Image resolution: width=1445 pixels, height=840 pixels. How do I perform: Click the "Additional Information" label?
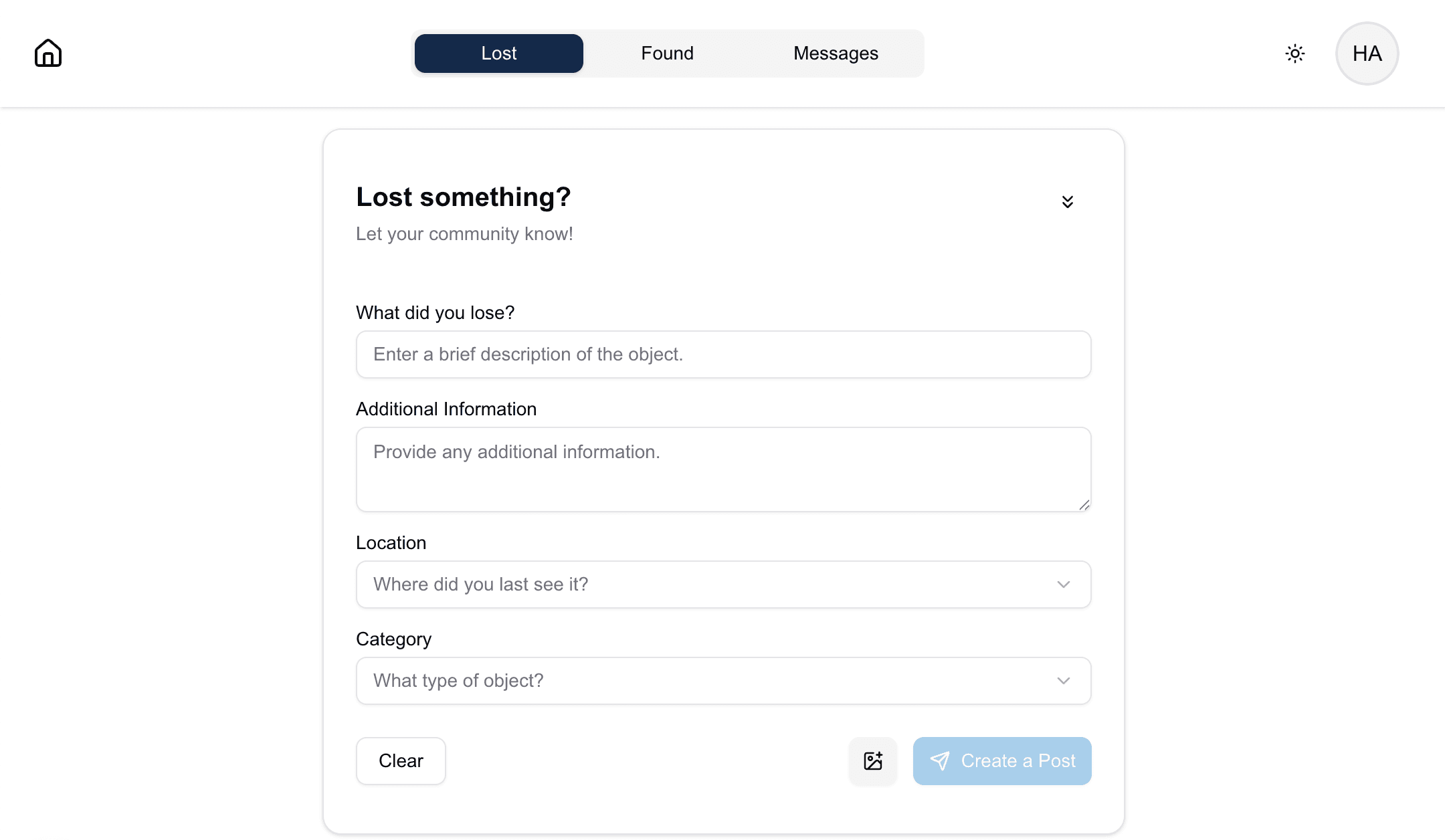click(x=446, y=409)
